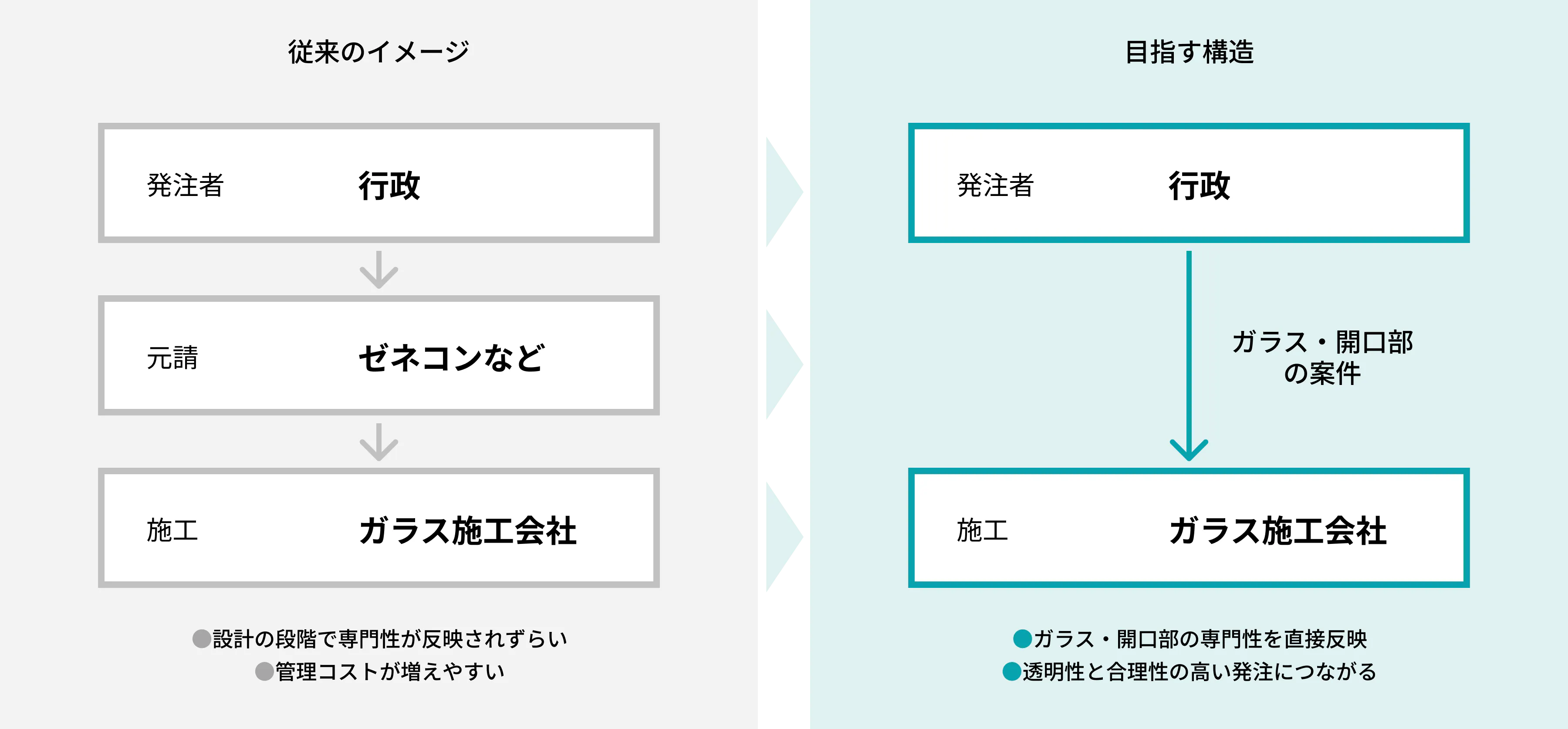Viewport: 1568px width, 729px height.
Task: Click the gray bullet before 管理コストが増えやすい
Action: pyautogui.click(x=264, y=671)
